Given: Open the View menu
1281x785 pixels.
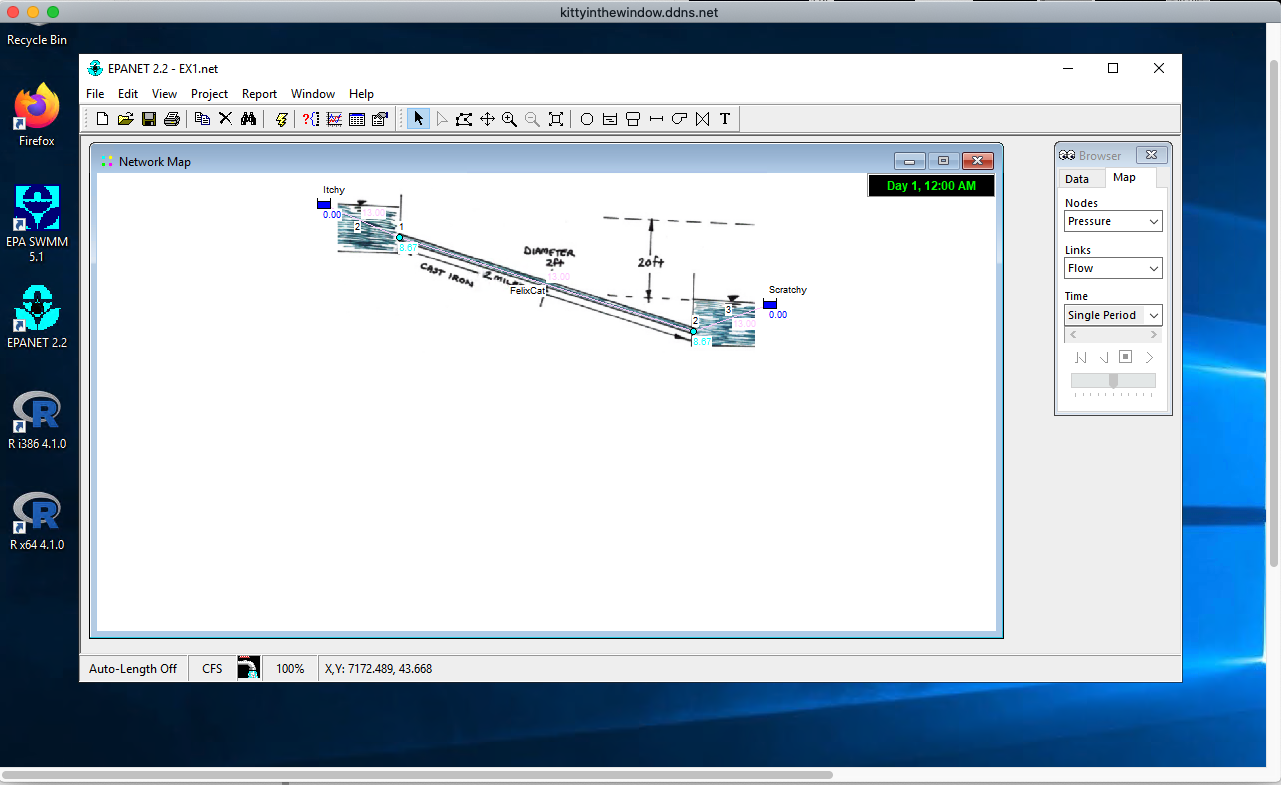Looking at the screenshot, I should point(164,94).
